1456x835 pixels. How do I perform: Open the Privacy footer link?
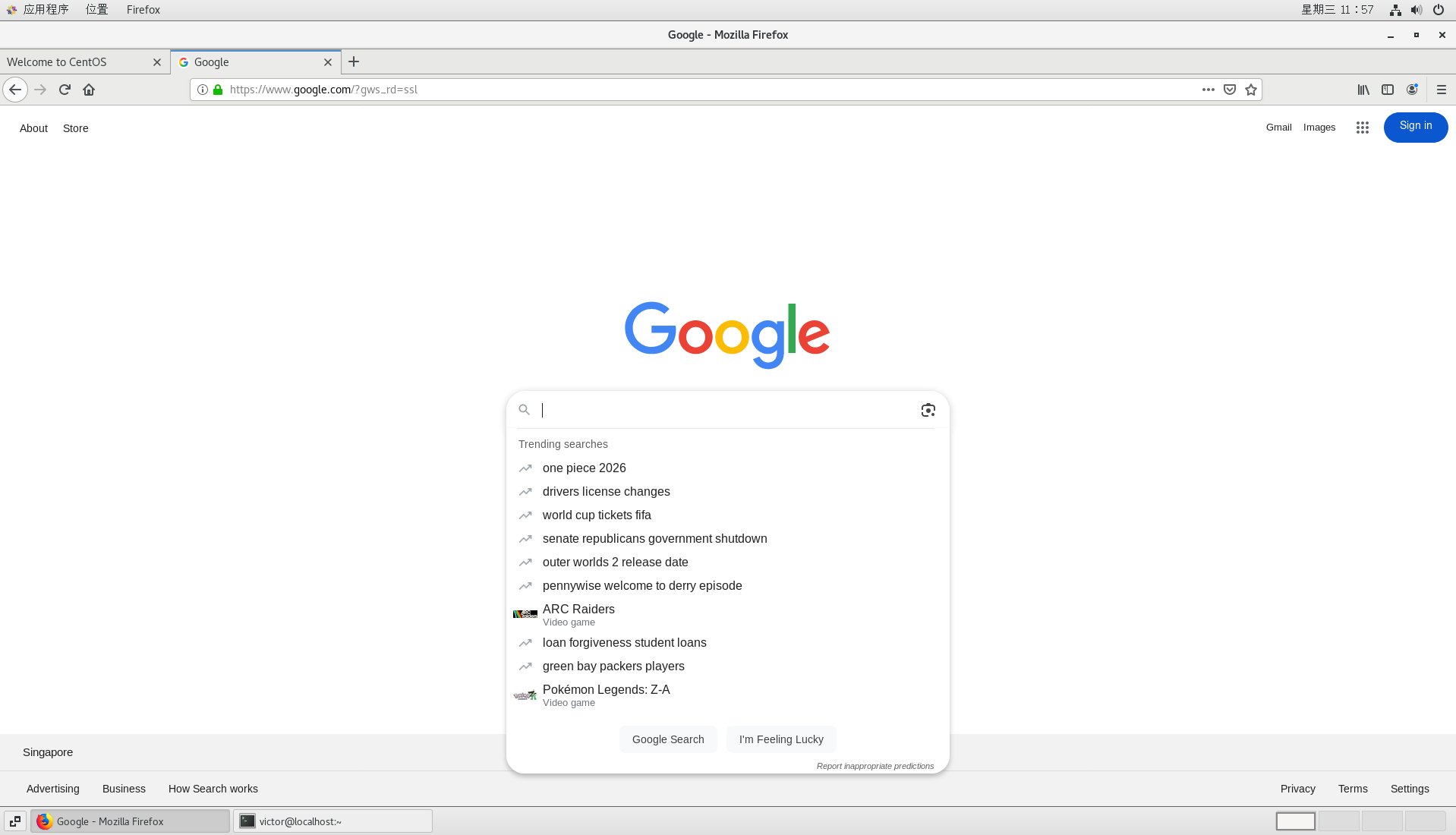pos(1298,789)
